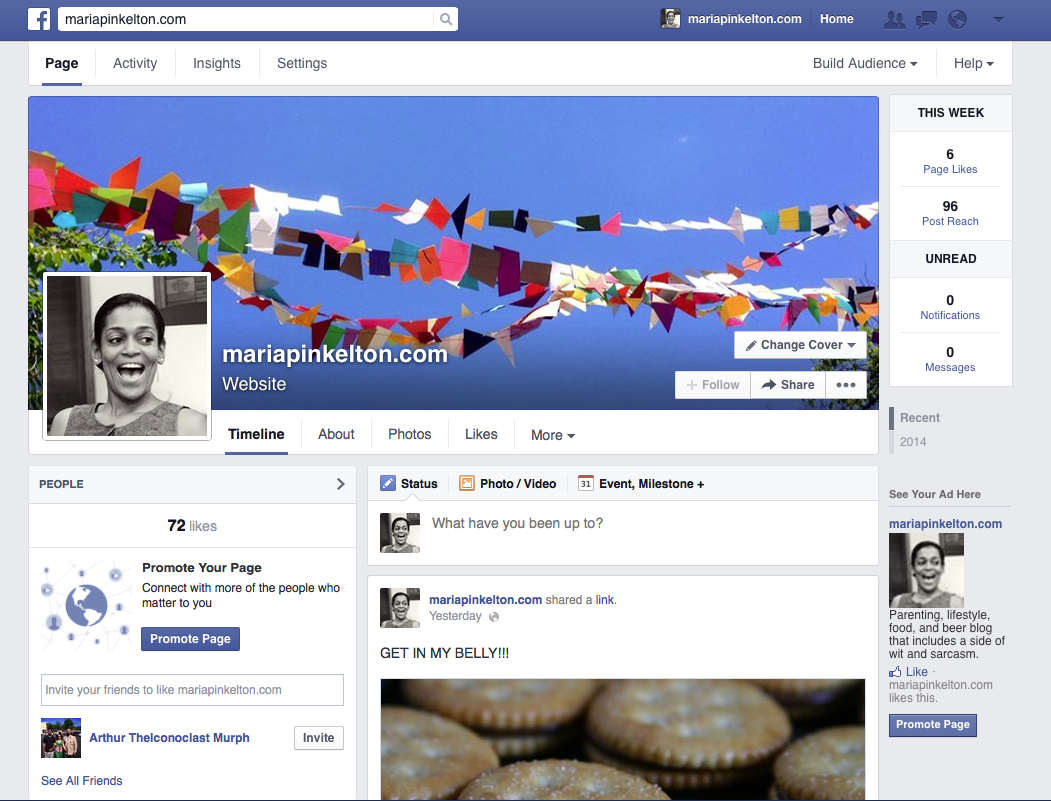This screenshot has width=1051, height=801.
Task: Click the Facebook logo icon
Action: pos(39,19)
